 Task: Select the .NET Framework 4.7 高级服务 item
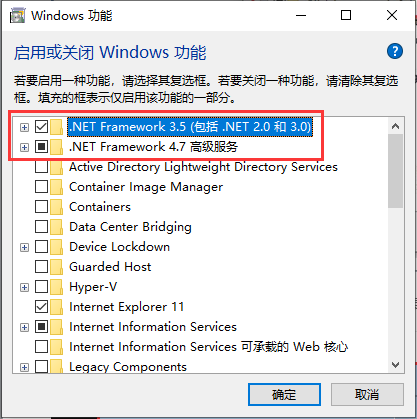click(x=153, y=147)
